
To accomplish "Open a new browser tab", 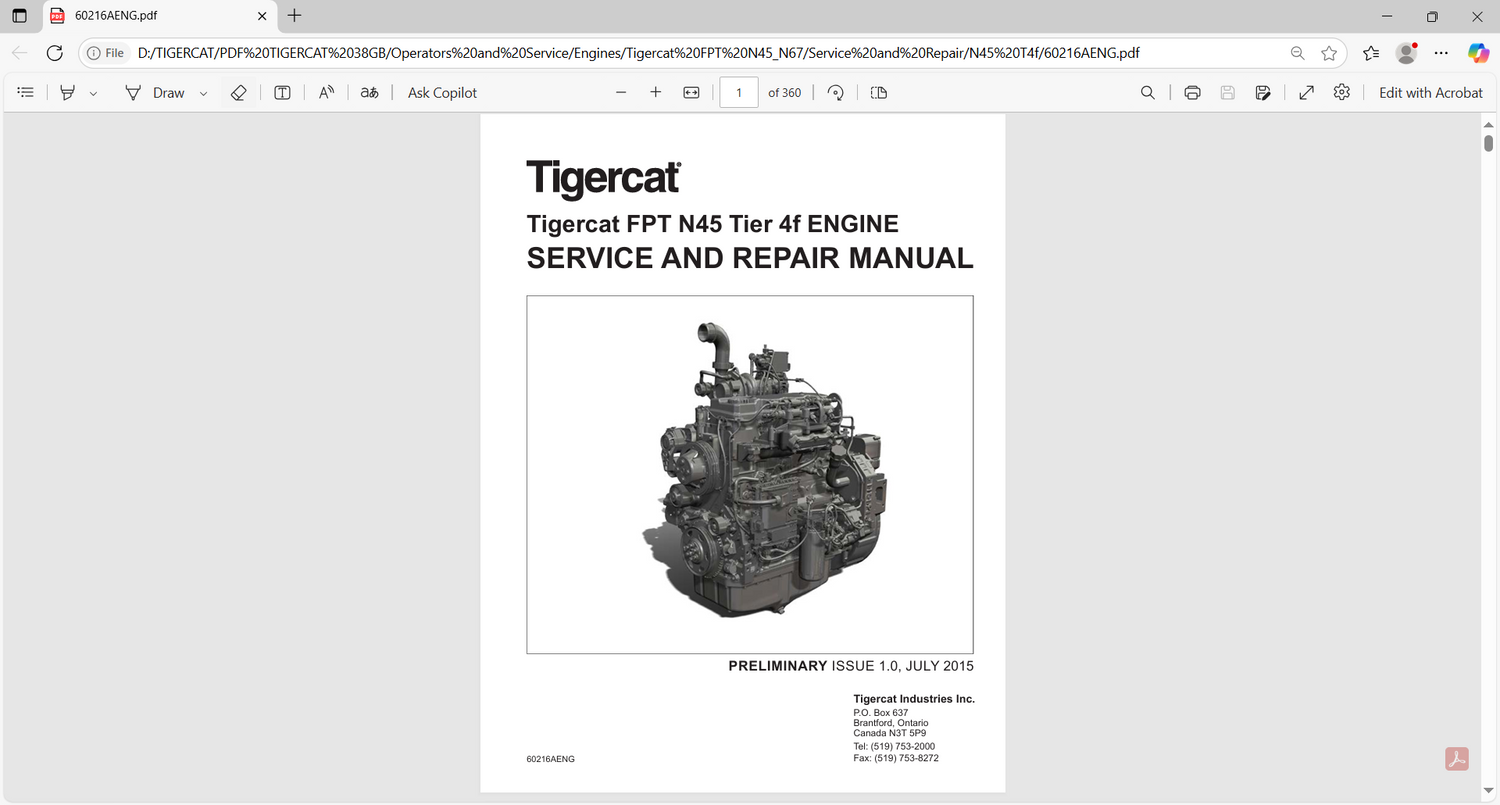I will 294,16.
